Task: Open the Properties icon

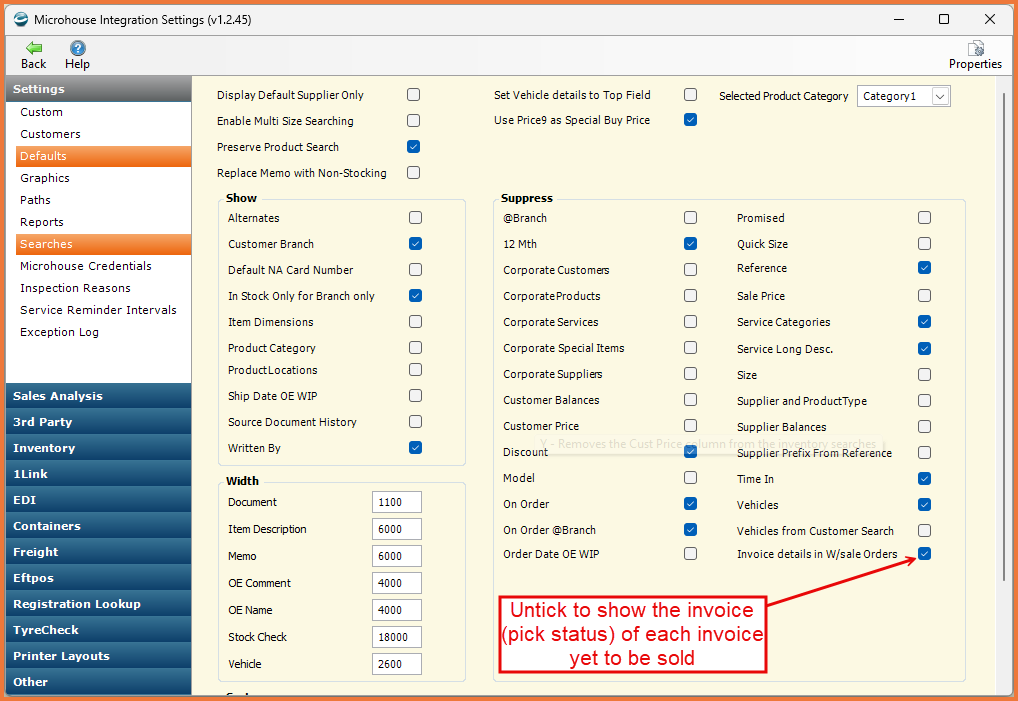Action: [975, 48]
